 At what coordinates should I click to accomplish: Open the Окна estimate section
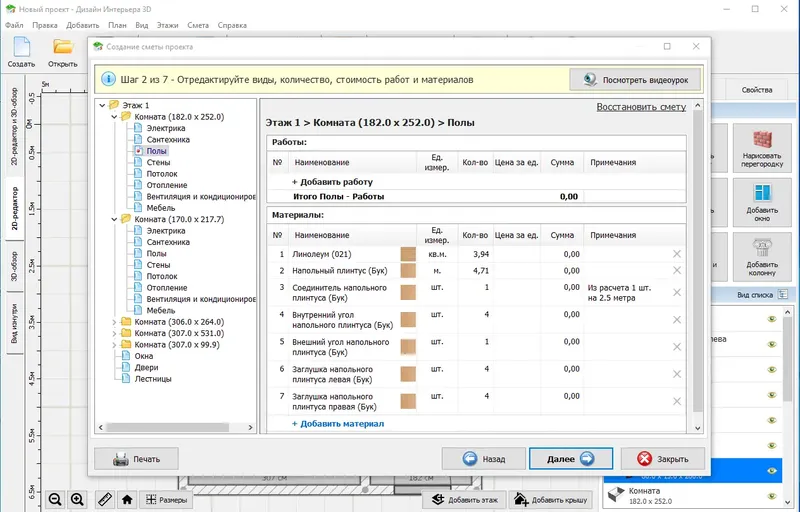pyautogui.click(x=143, y=356)
